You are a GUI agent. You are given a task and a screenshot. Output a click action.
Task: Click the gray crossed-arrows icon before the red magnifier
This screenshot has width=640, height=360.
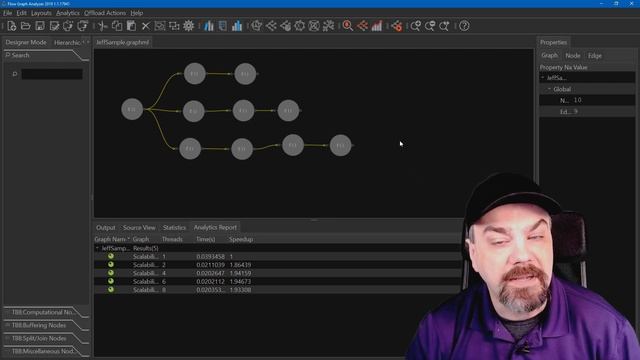click(328, 26)
